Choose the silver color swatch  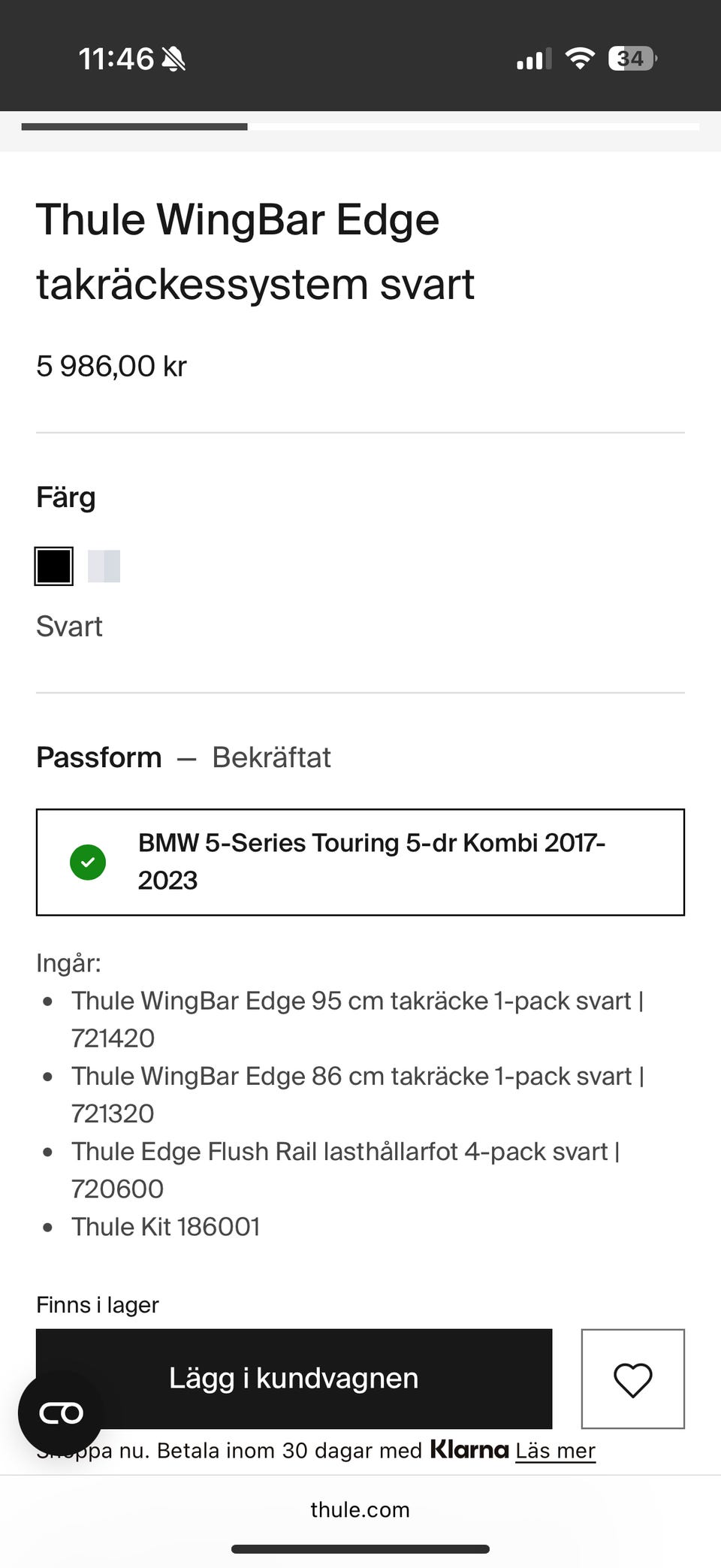(104, 566)
